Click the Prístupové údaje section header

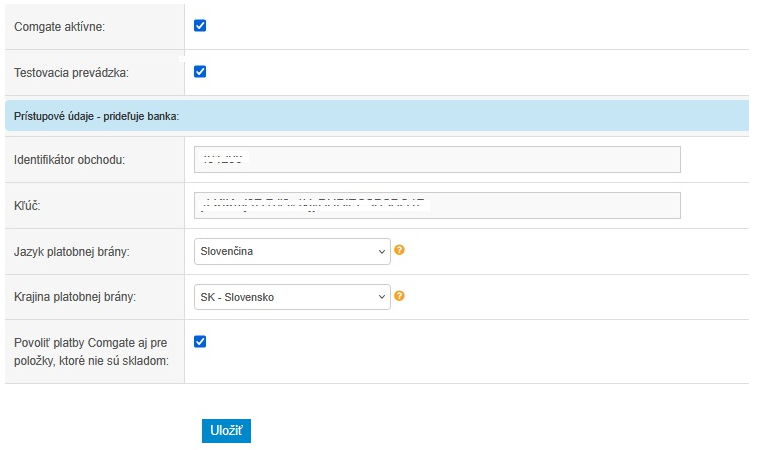tap(96, 116)
